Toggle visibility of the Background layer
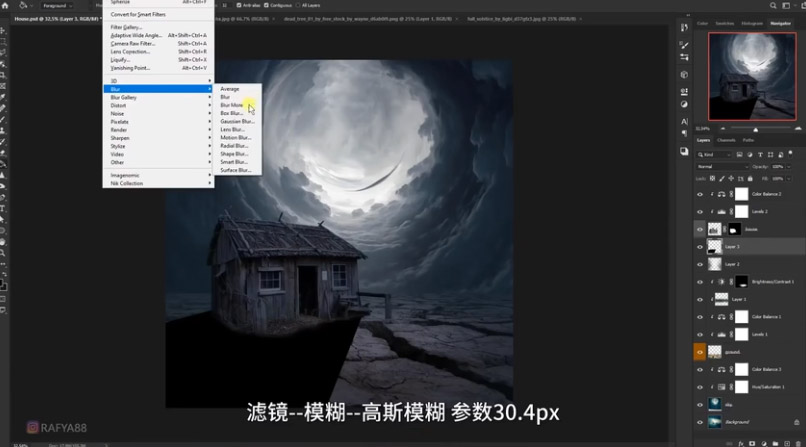This screenshot has width=806, height=447. [x=700, y=423]
